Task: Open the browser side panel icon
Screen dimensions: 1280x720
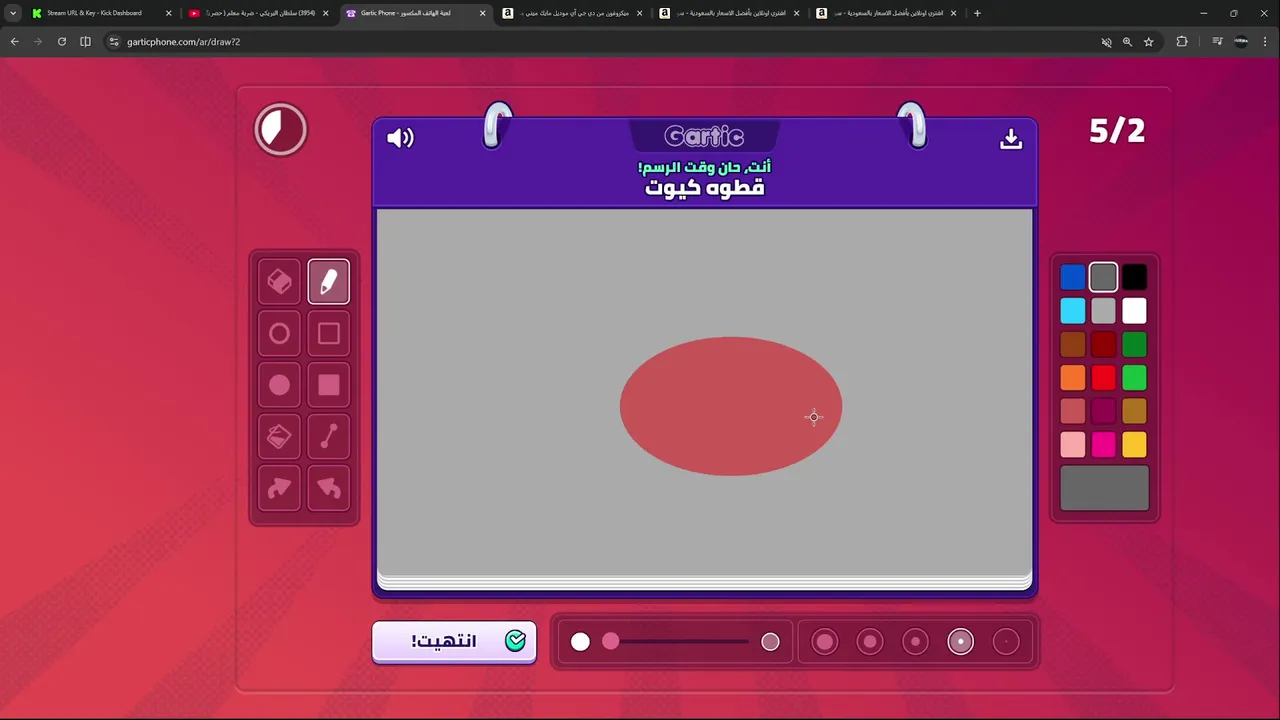Action: pyautogui.click(x=85, y=42)
